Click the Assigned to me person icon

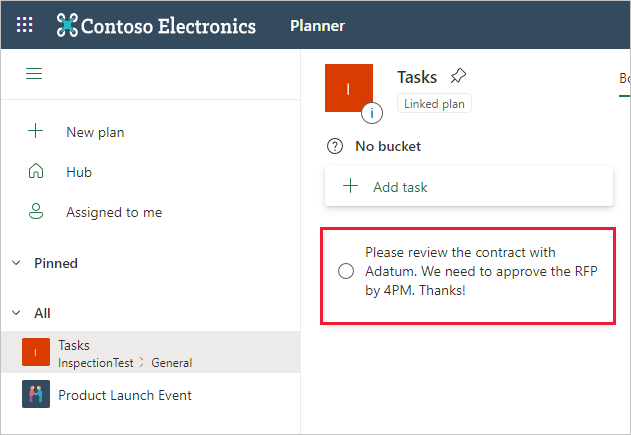coord(36,212)
